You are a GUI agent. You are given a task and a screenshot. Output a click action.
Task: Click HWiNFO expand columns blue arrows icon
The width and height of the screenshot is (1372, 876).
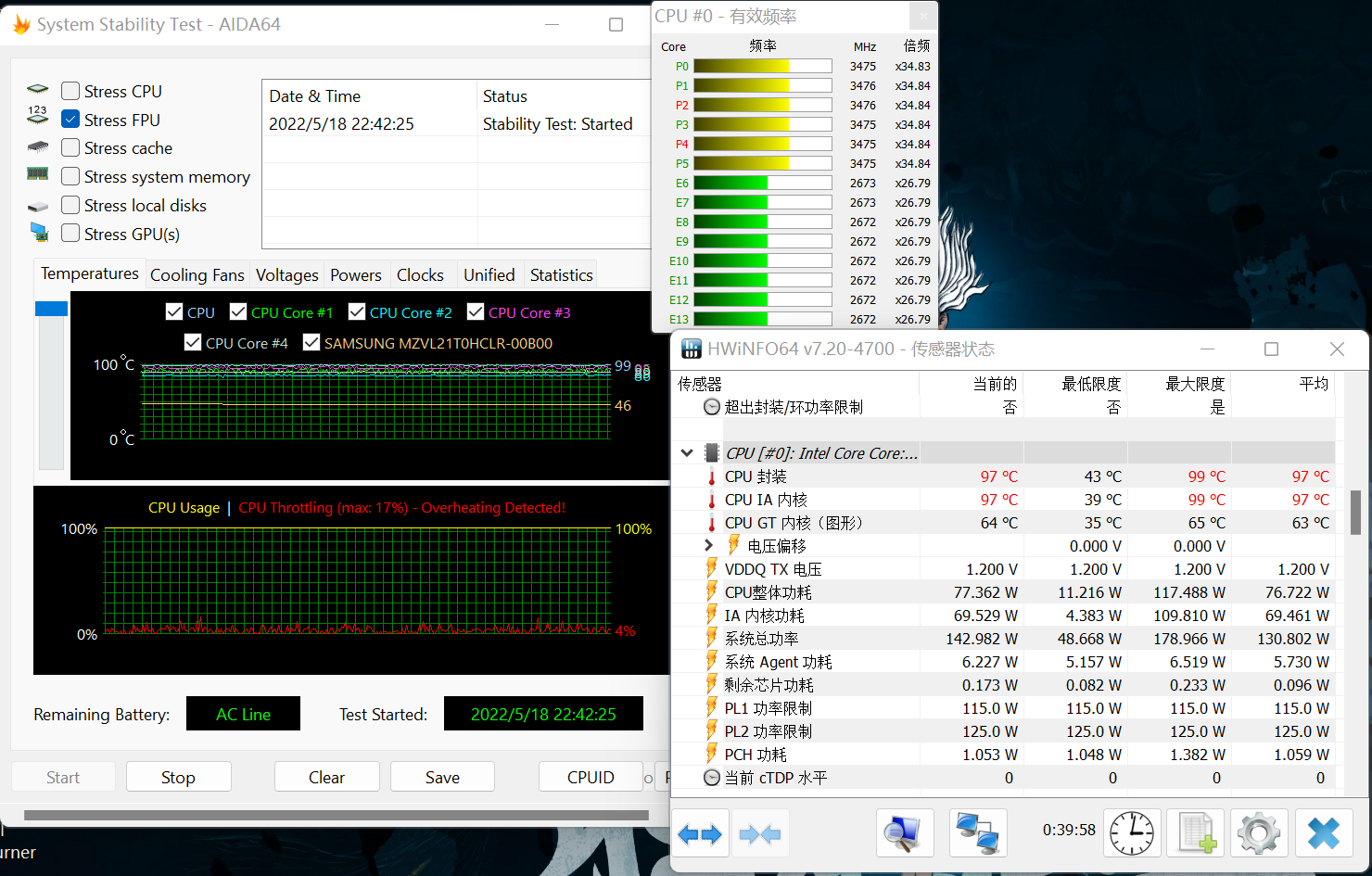[x=700, y=834]
